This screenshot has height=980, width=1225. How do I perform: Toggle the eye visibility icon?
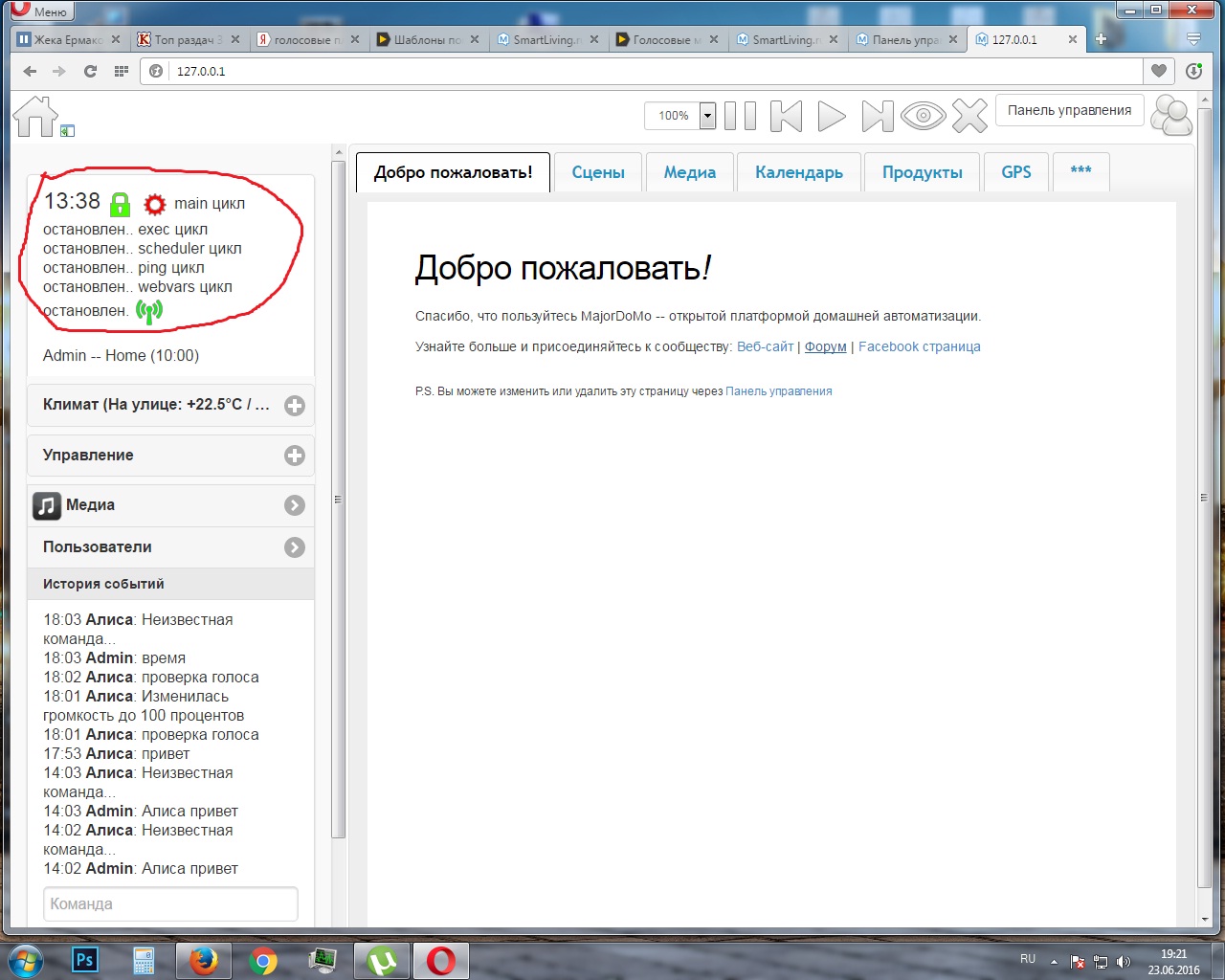tap(923, 117)
